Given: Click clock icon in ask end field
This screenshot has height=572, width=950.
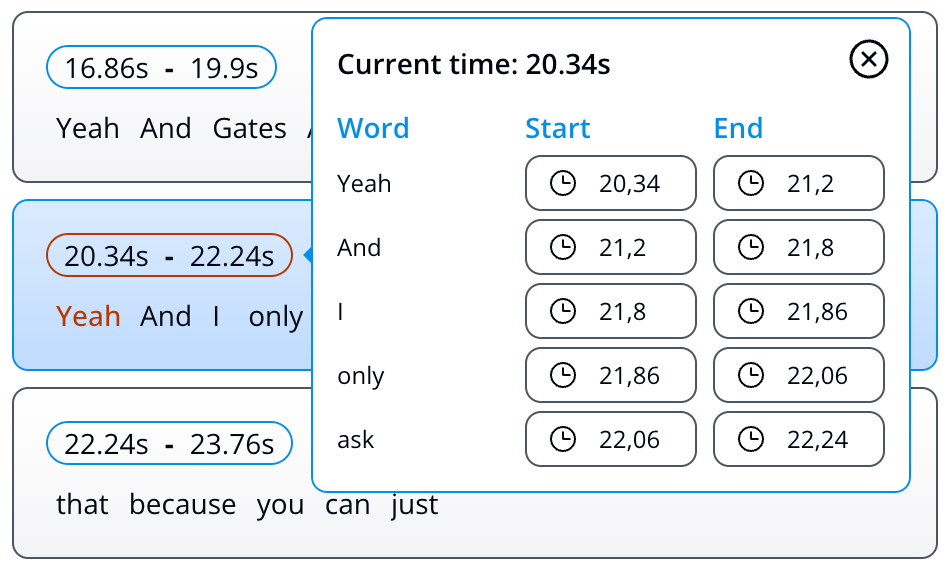Looking at the screenshot, I should (x=751, y=440).
